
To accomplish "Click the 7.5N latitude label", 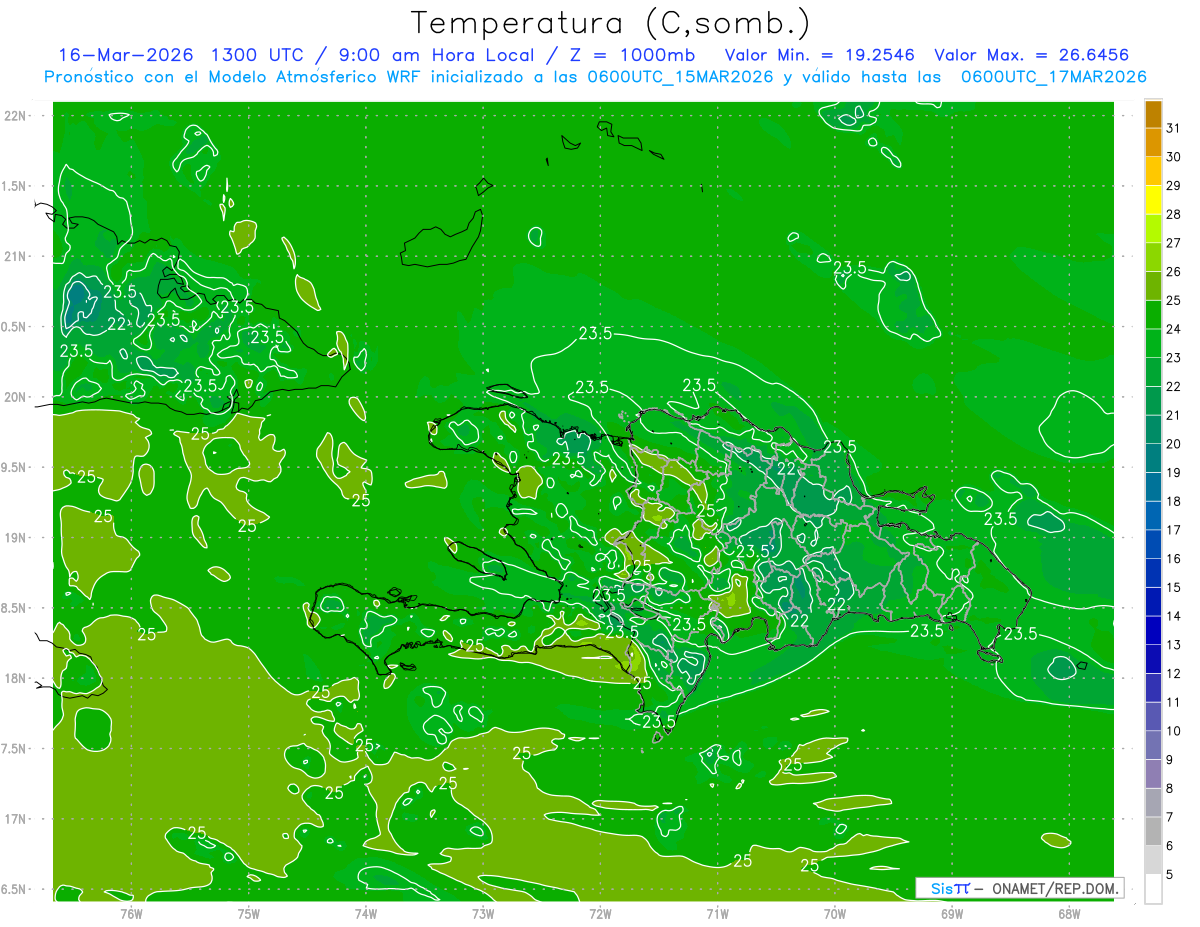I will pyautogui.click(x=14, y=749).
